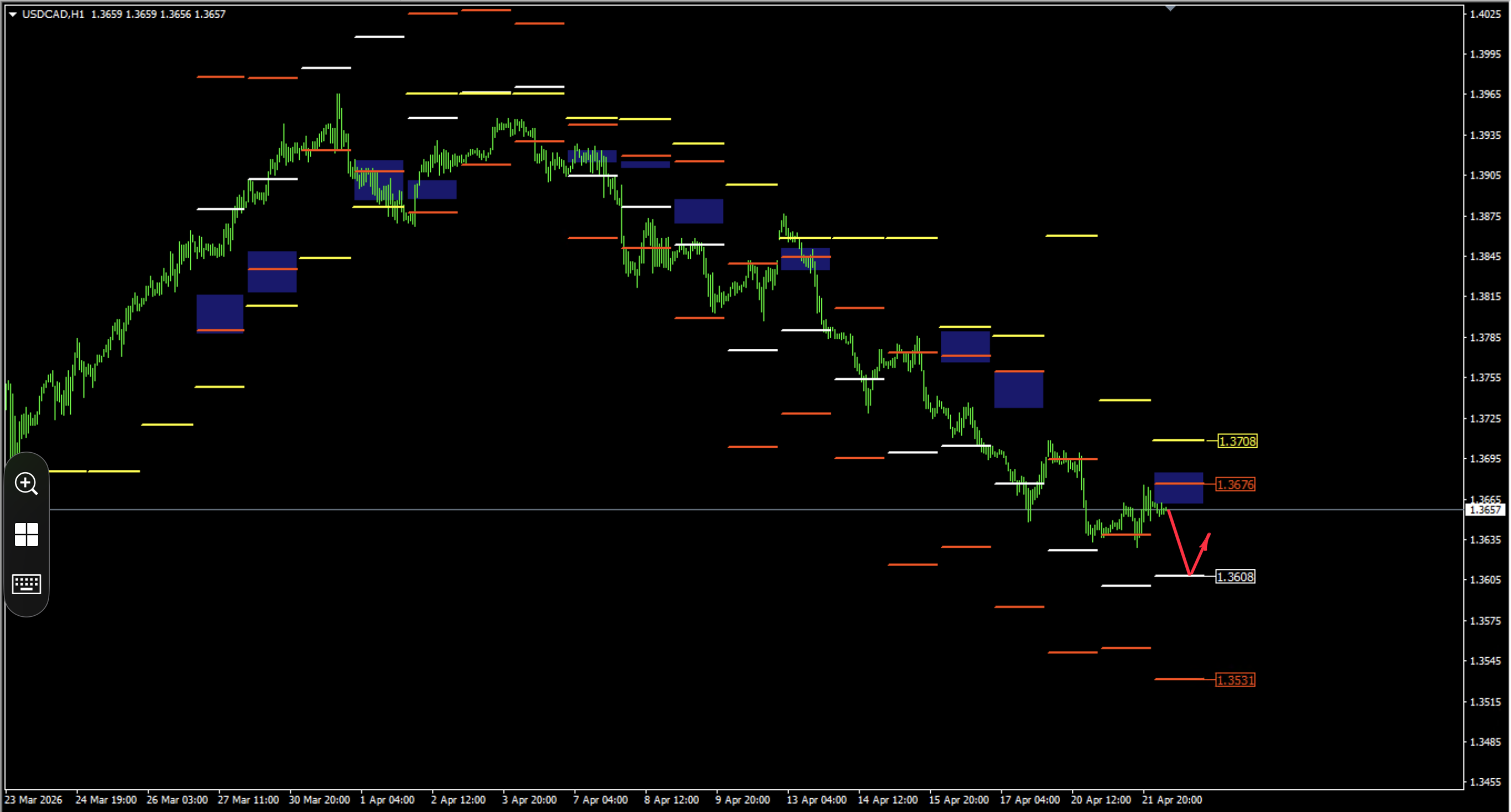Viewport: 1511px width, 812px height.
Task: Click the blue rectangle near 1.3676 level
Action: pos(1179,488)
